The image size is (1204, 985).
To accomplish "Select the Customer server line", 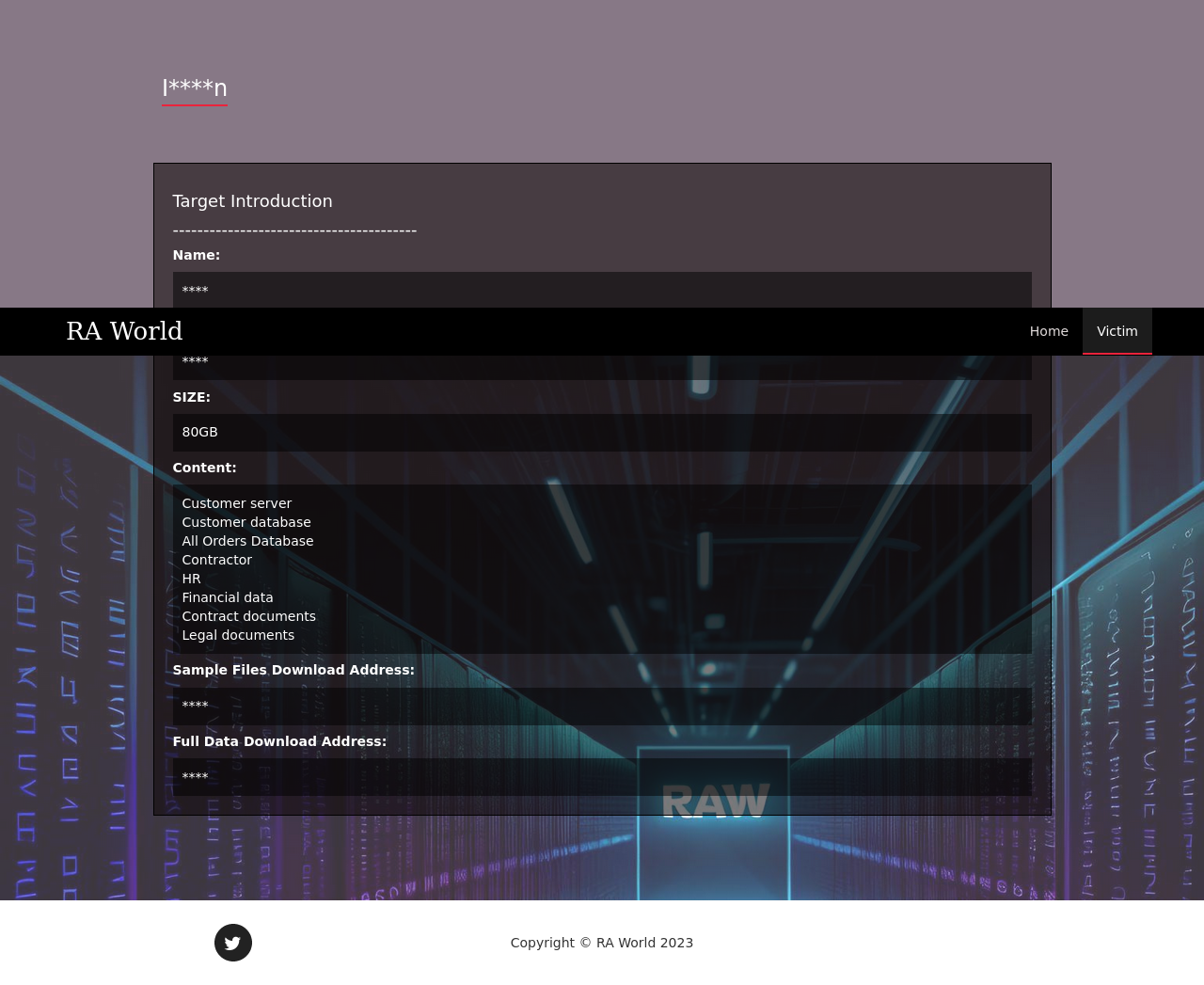I will tap(237, 503).
